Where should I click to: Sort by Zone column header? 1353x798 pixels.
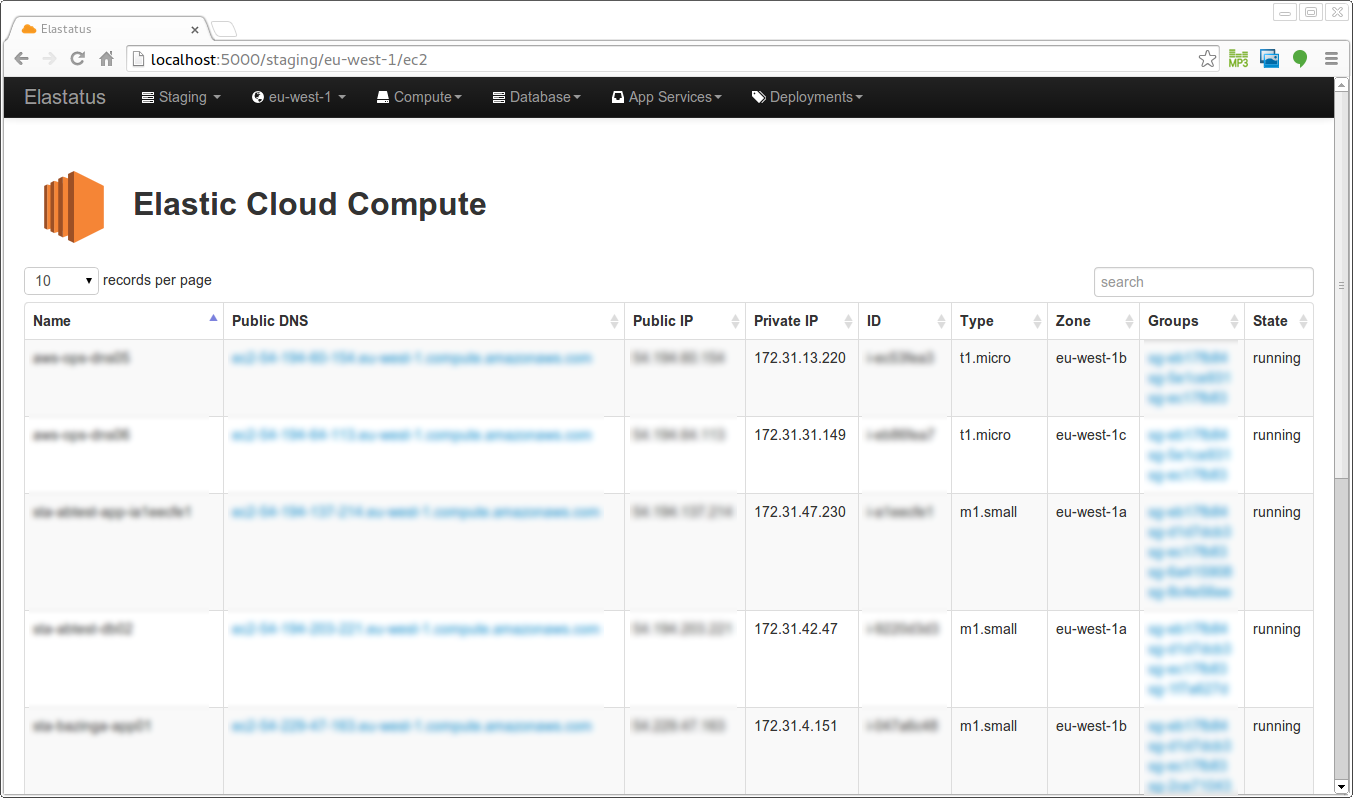pos(1093,321)
